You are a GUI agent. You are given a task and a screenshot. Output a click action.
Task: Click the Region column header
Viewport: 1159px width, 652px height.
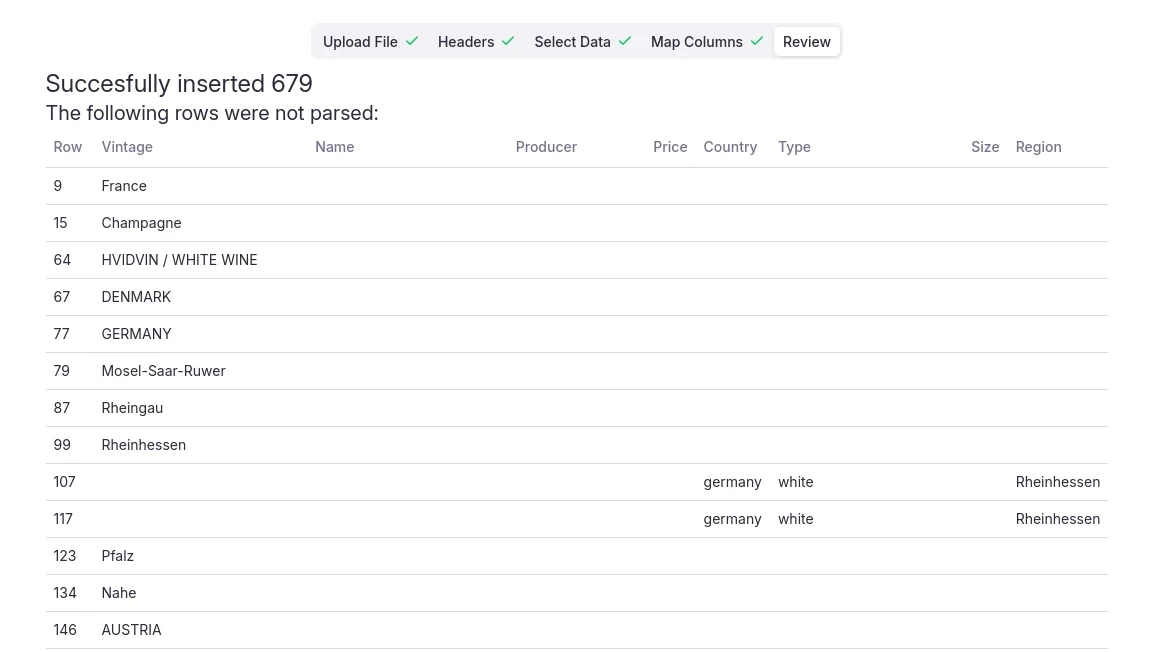click(1038, 146)
